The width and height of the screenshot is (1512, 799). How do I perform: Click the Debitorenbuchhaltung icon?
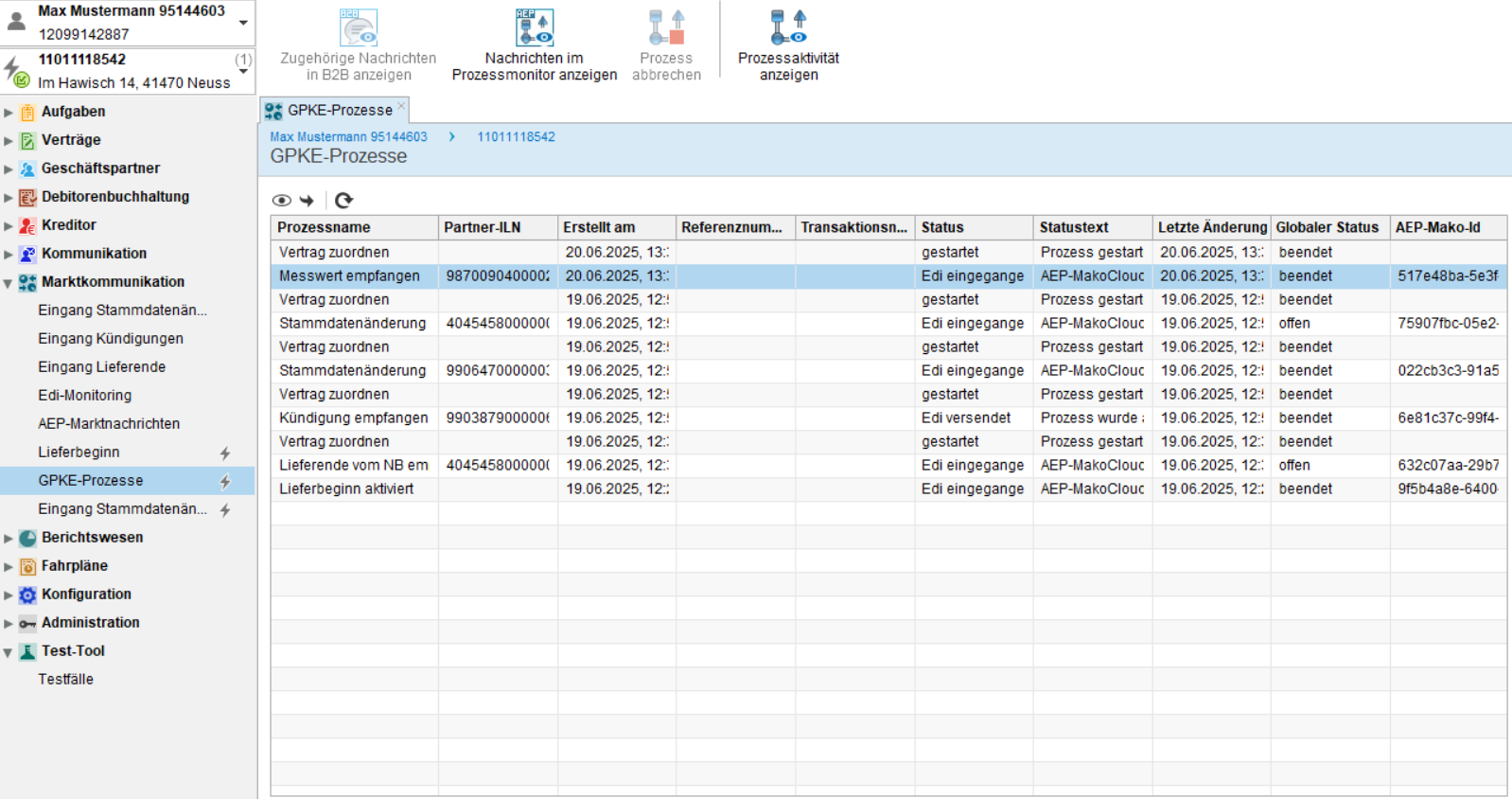(x=27, y=197)
